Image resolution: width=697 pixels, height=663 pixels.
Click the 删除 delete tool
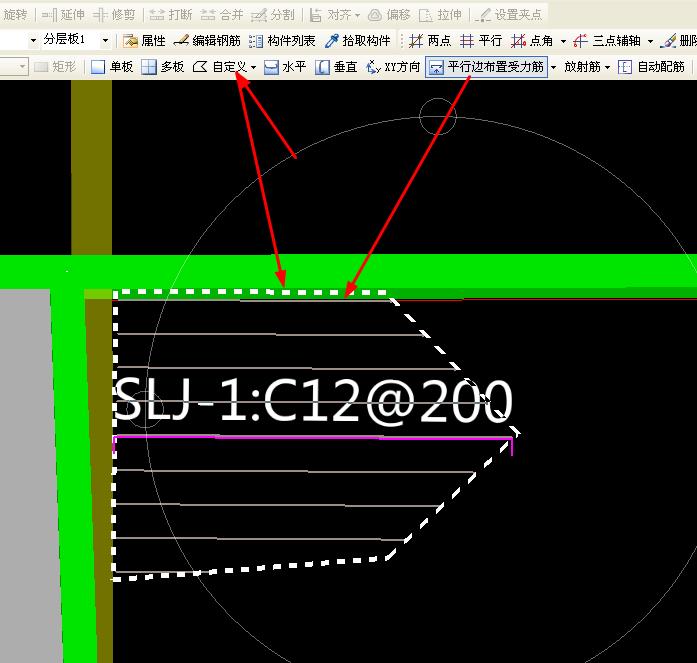[679, 41]
